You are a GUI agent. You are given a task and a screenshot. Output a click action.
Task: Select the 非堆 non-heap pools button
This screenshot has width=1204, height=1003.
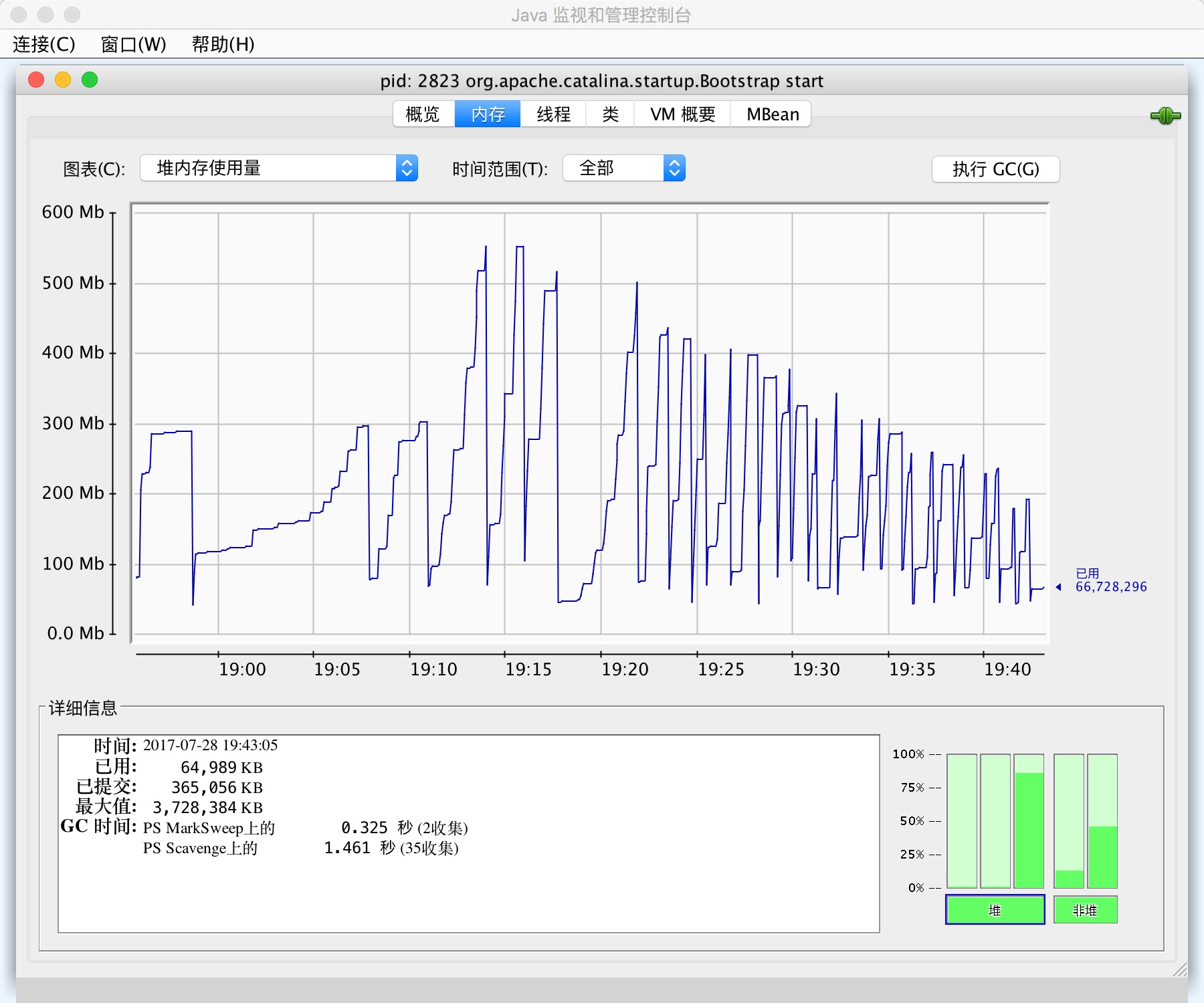click(1085, 909)
